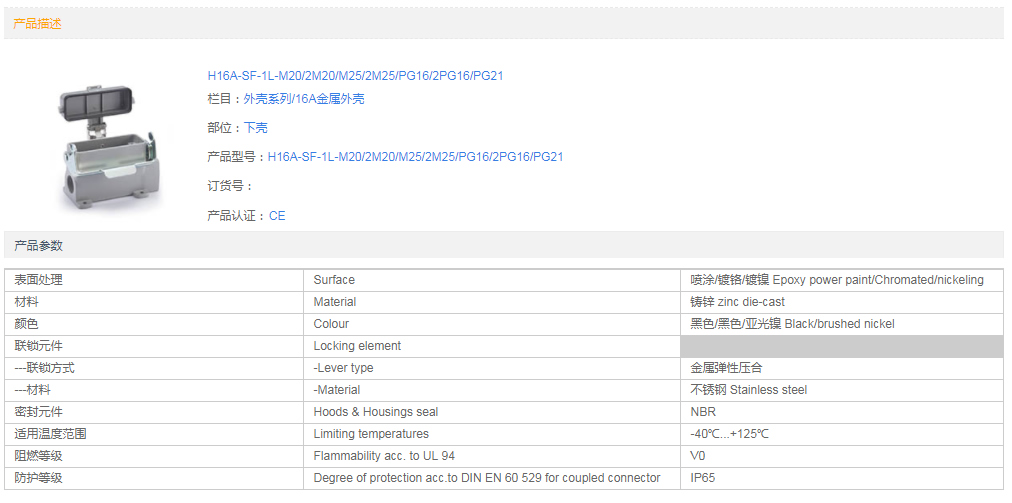Click the Black/brushed nickel colour value
This screenshot has width=1012, height=503.
pyautogui.click(x=792, y=324)
